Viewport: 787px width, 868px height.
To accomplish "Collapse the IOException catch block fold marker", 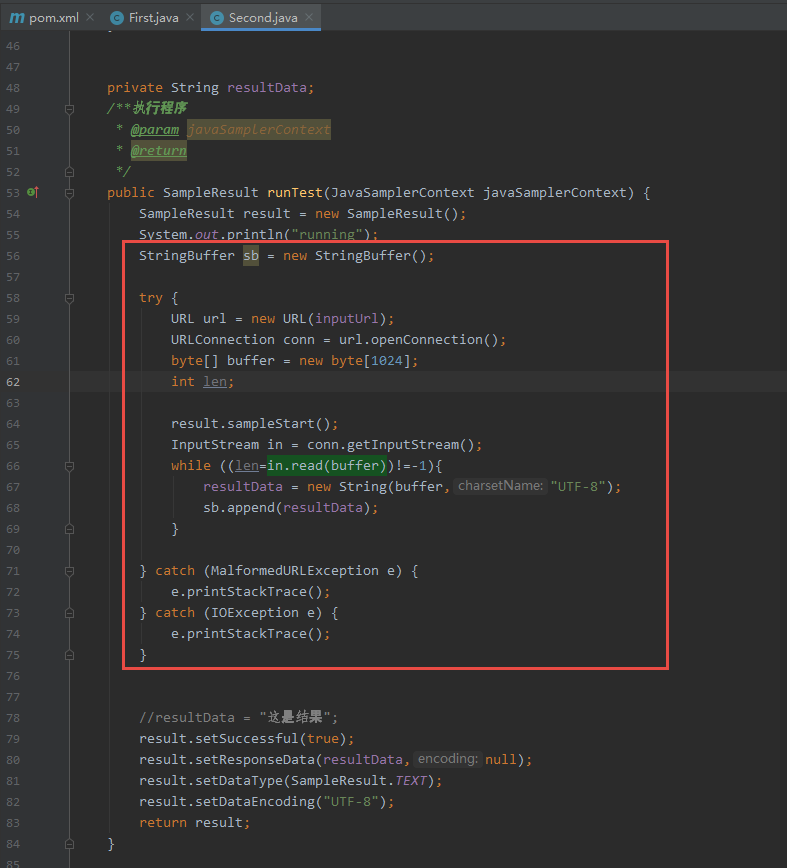I will click(x=69, y=613).
